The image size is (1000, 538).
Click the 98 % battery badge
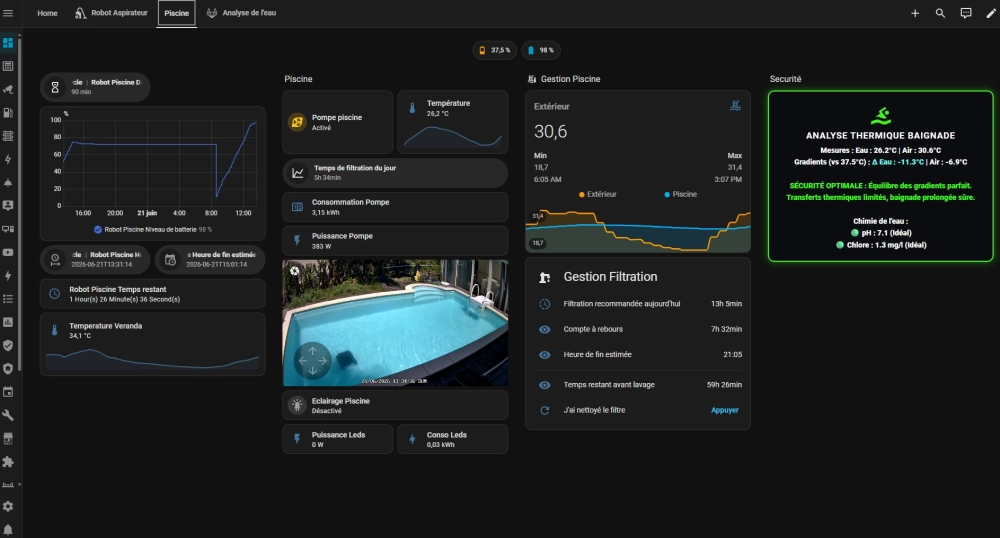pos(541,50)
